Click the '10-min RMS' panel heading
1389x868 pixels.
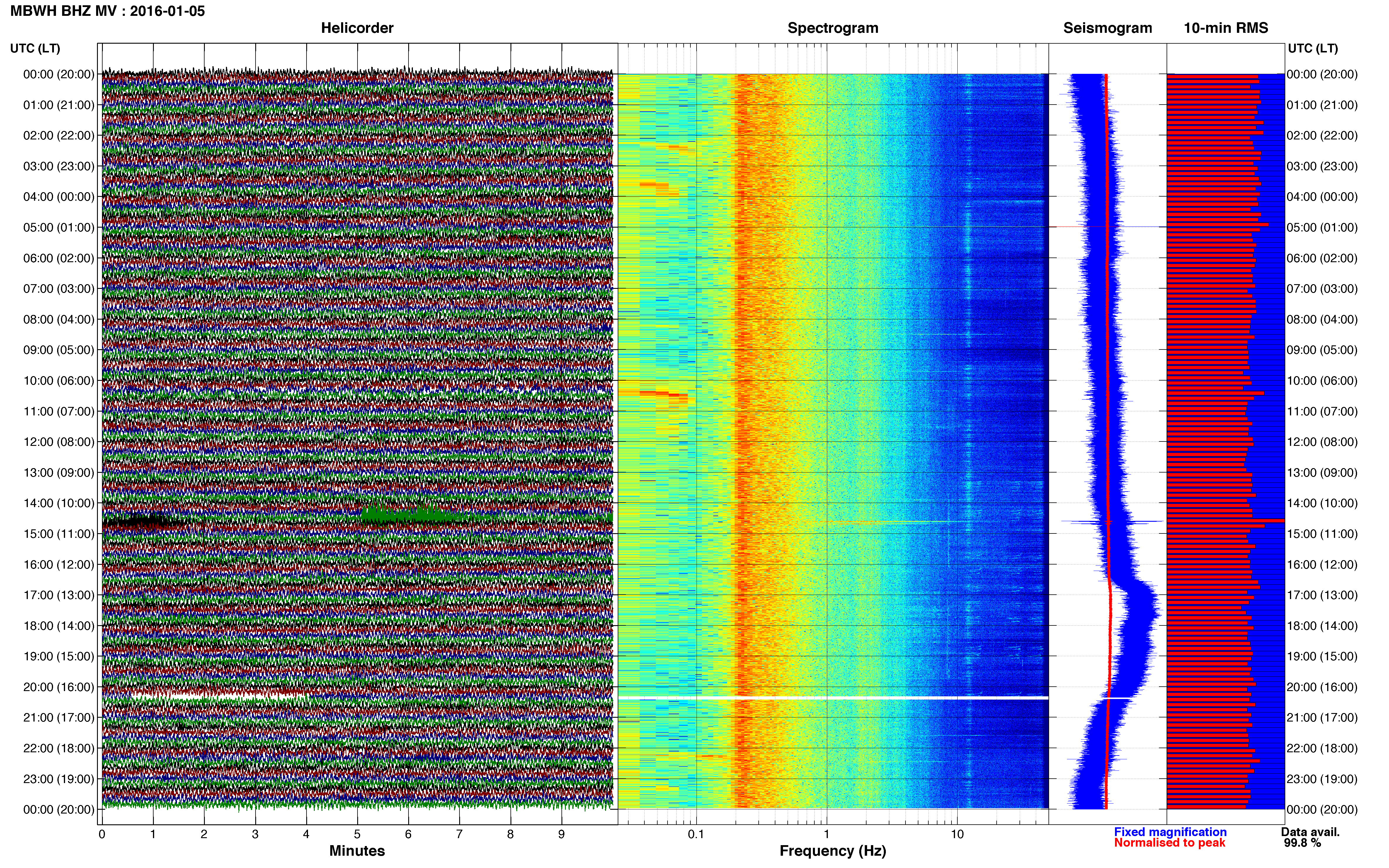coord(1225,28)
